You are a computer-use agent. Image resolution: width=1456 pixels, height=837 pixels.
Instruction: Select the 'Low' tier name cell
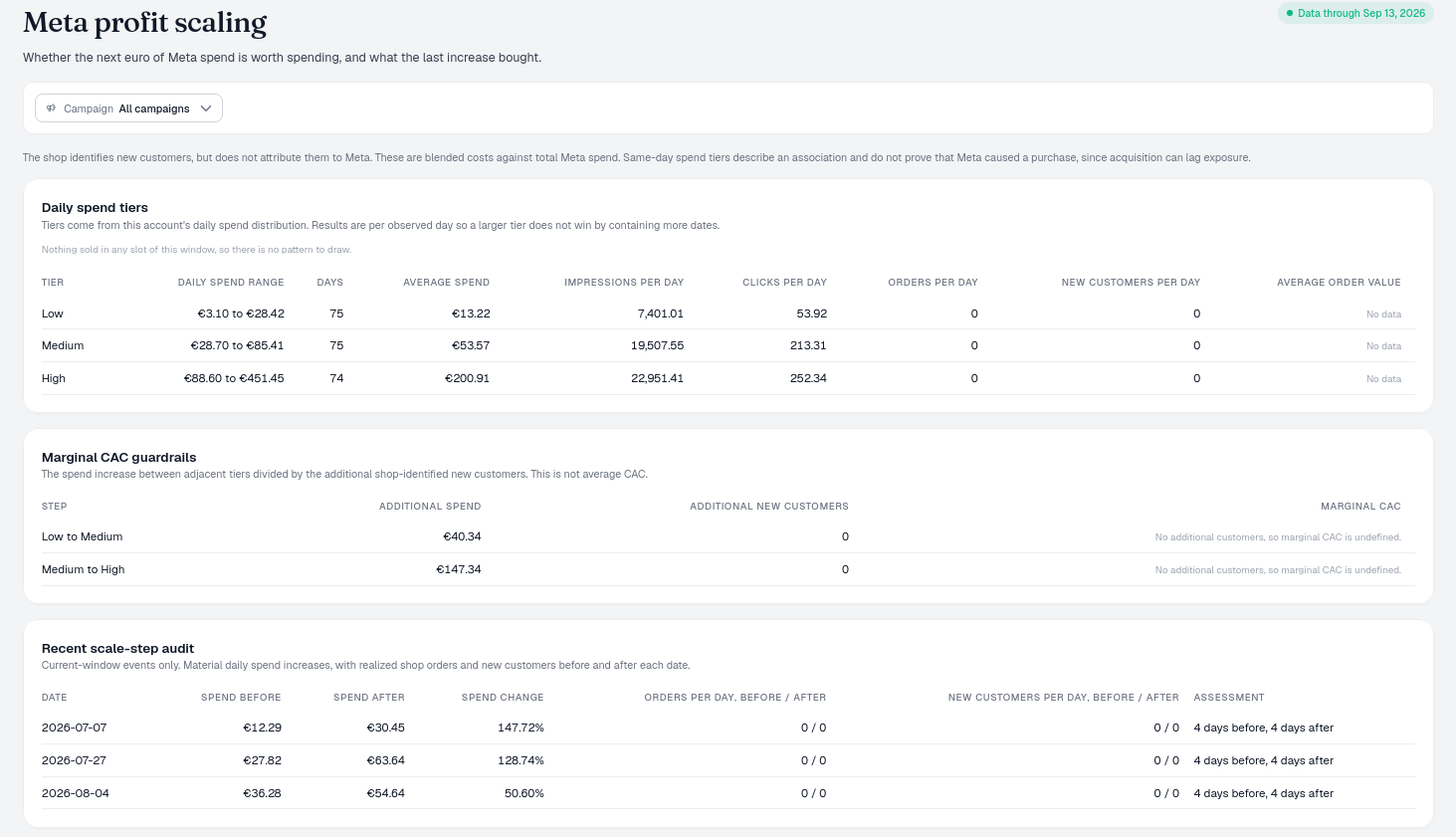pyautogui.click(x=53, y=314)
